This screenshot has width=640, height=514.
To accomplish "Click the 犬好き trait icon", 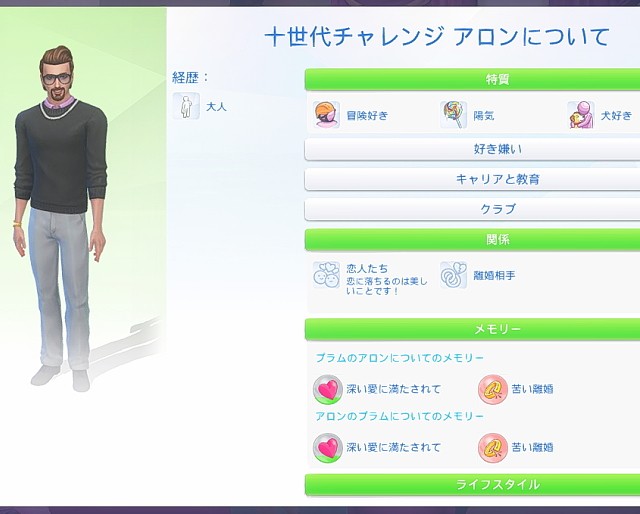I will pos(581,115).
